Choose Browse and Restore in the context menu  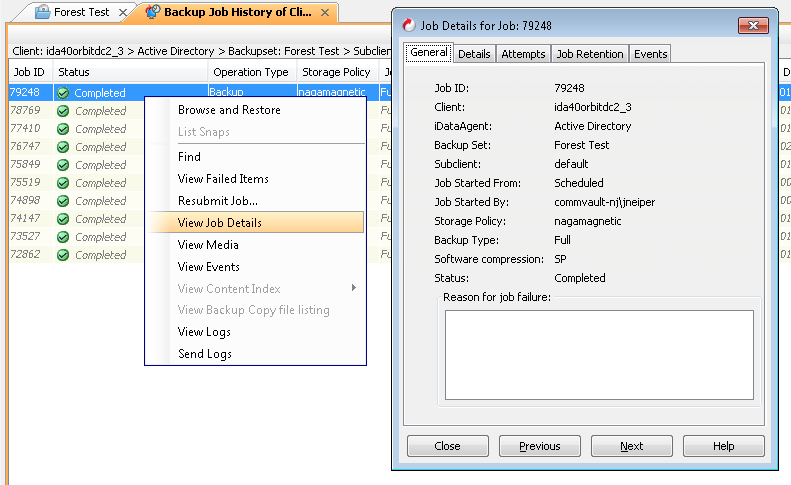click(229, 110)
